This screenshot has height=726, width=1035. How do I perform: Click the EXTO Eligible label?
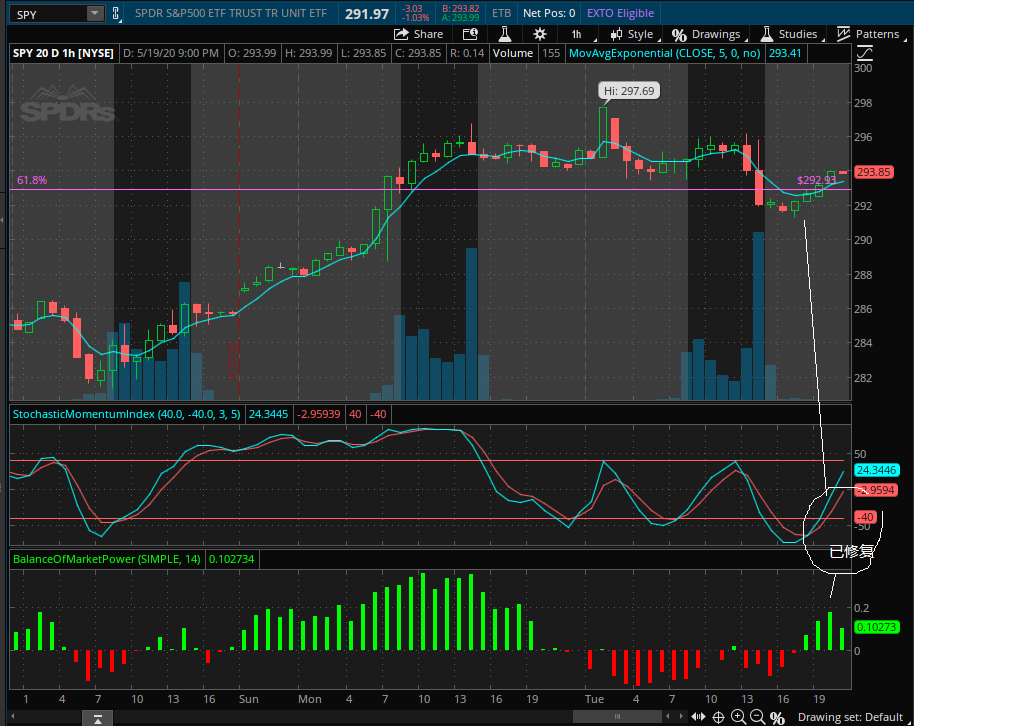pyautogui.click(x=620, y=13)
